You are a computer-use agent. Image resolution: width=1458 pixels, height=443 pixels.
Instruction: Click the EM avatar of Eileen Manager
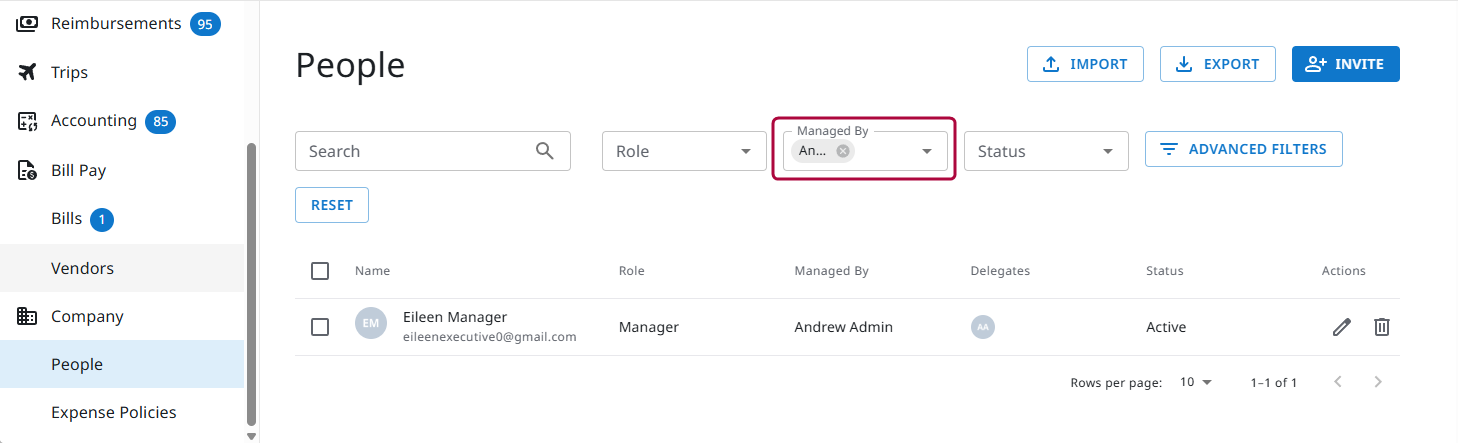tap(370, 323)
